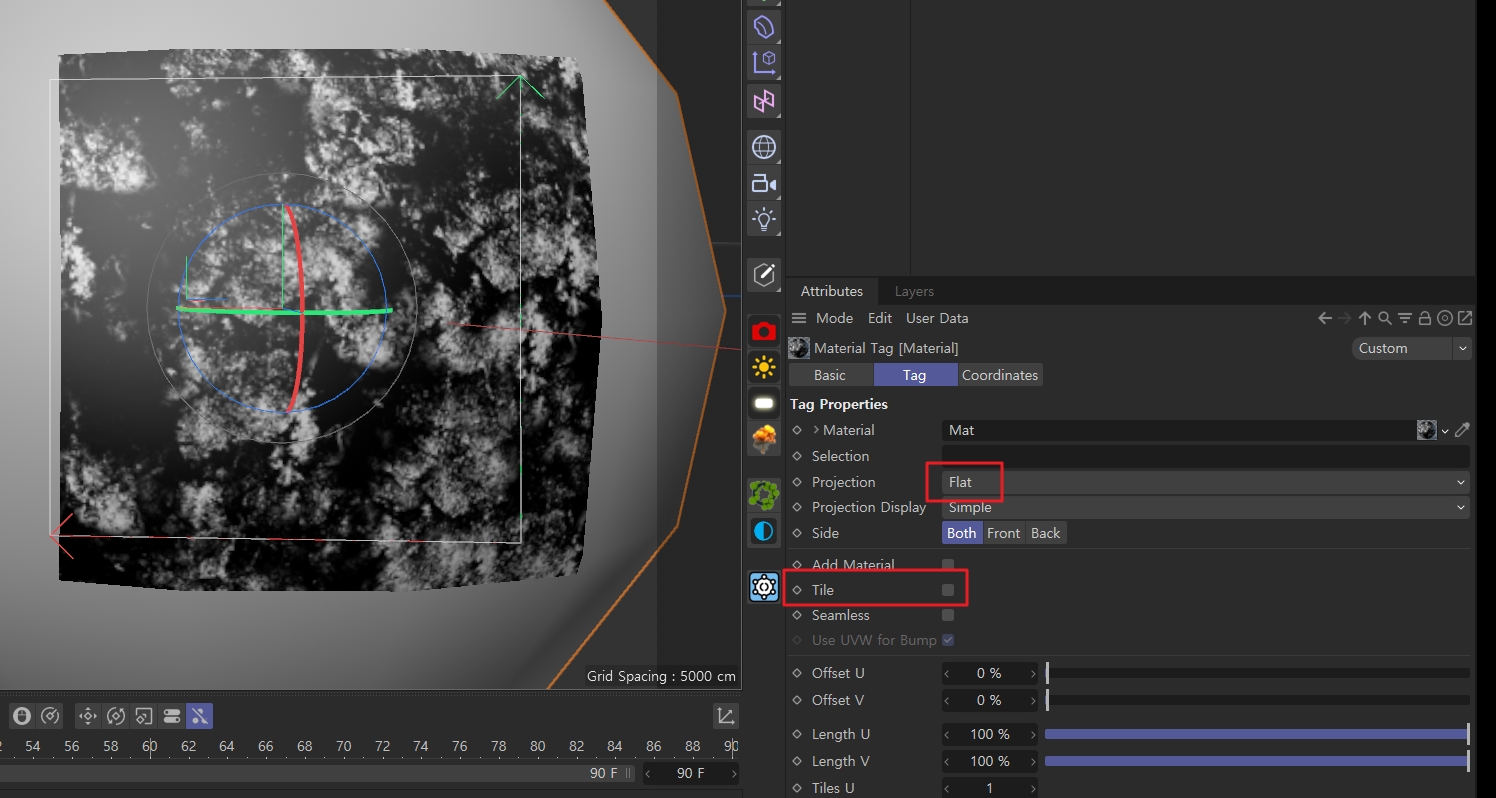This screenshot has width=1496, height=798.
Task: Open the dropdown arrow next to material thumbnail
Action: pyautogui.click(x=1445, y=431)
